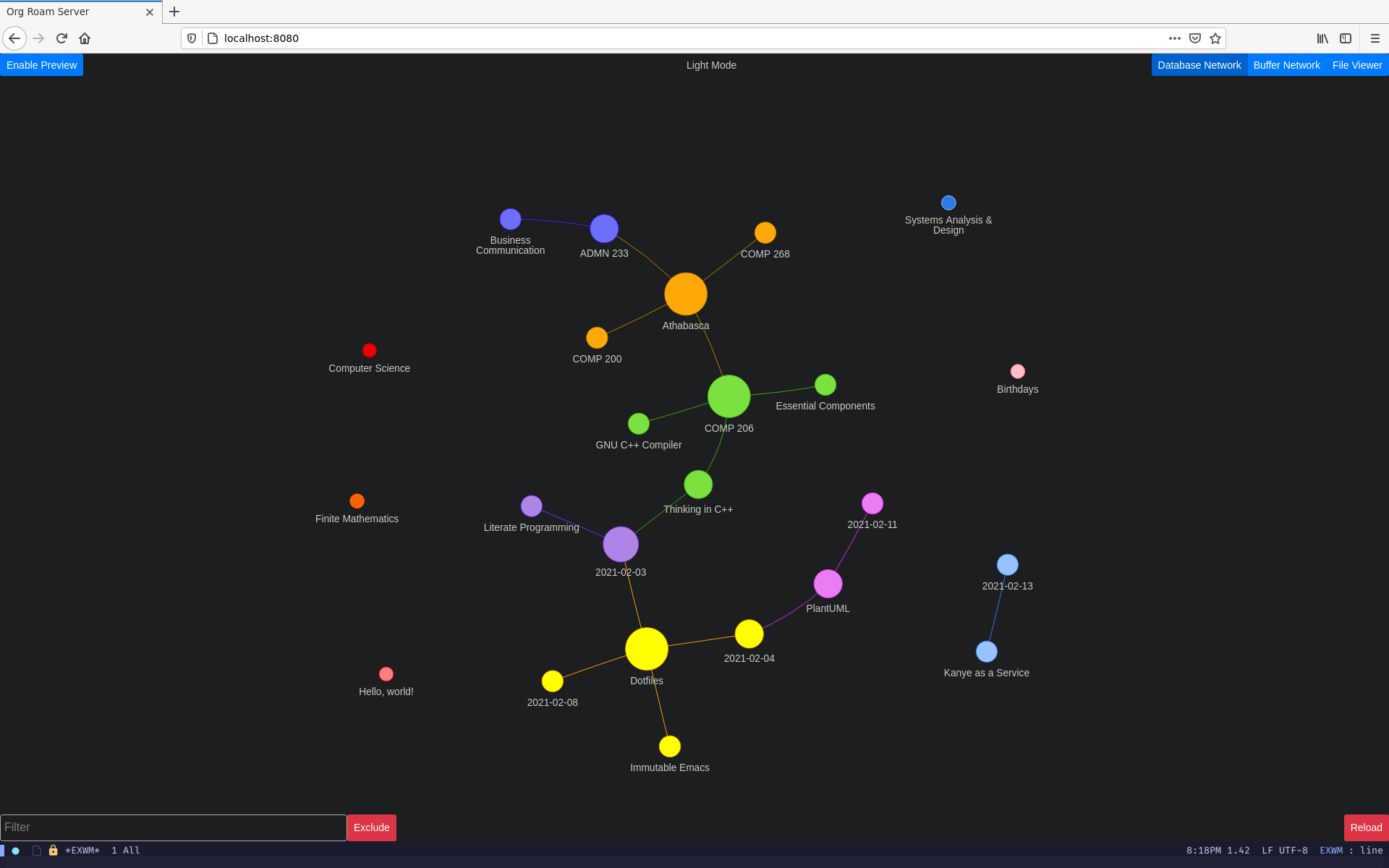Enable Preview mode
This screenshot has width=1389, height=868.
(x=41, y=65)
